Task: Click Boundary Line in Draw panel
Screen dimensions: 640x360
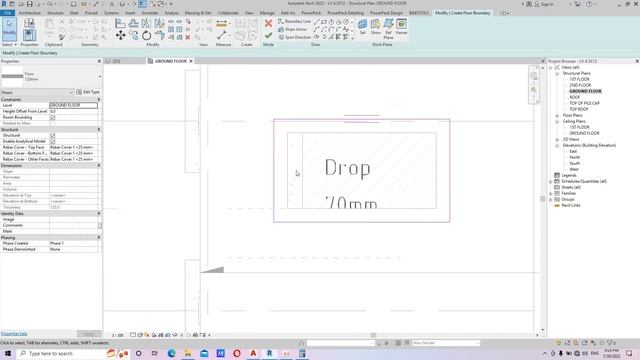Action: click(x=294, y=21)
